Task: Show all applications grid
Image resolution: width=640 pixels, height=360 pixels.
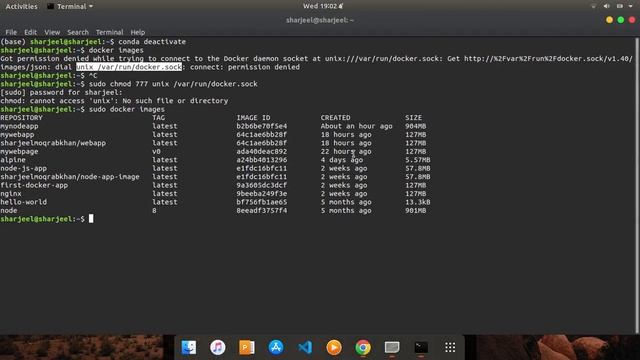Action: pyautogui.click(x=450, y=347)
